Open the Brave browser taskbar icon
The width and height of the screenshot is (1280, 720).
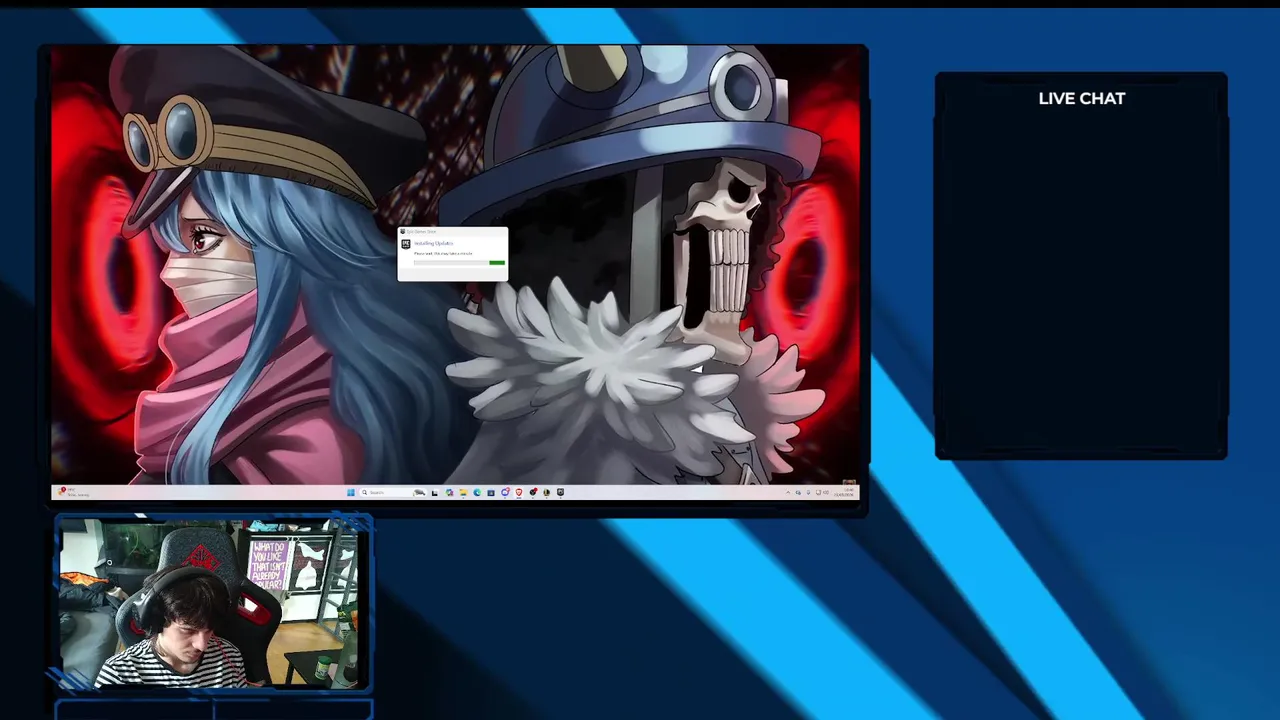(519, 492)
